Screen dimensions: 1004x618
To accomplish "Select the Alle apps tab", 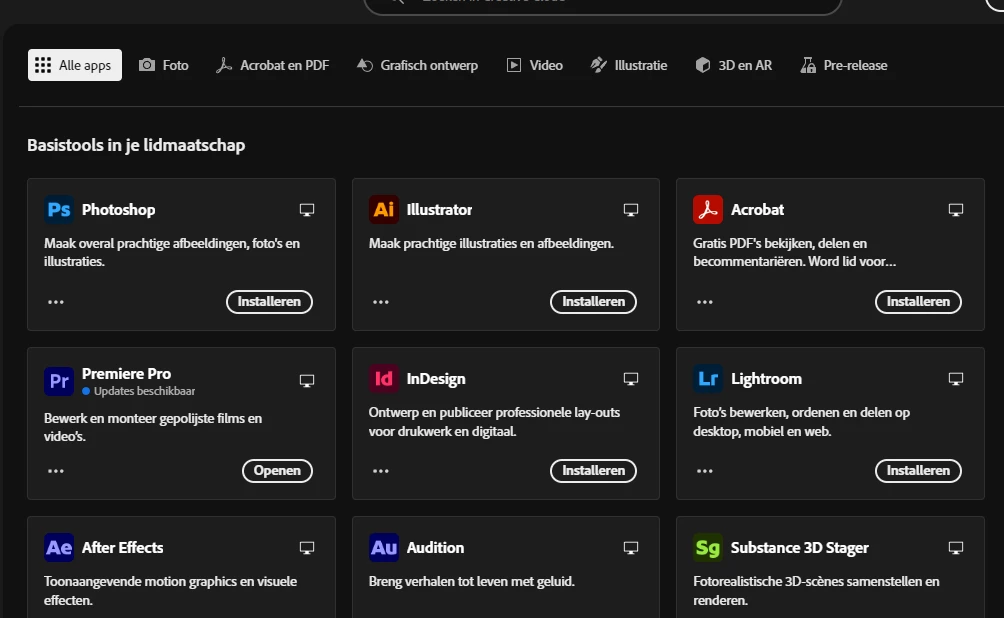I will (74, 65).
